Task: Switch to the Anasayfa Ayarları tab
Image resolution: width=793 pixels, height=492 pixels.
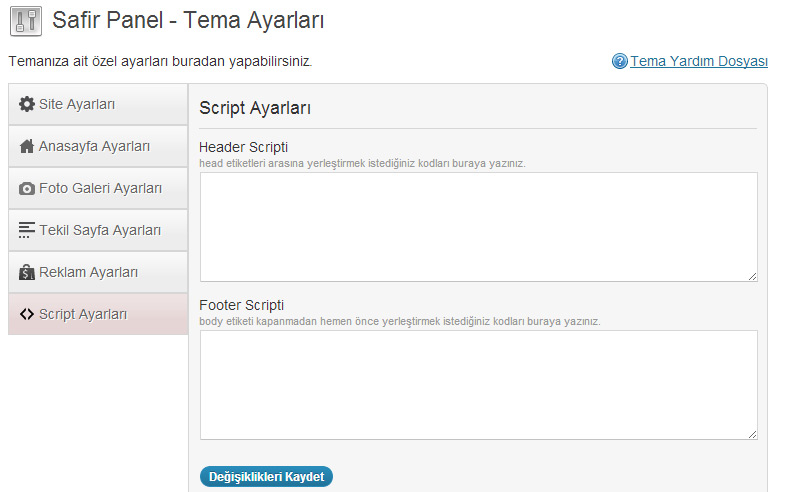Action: pyautogui.click(x=98, y=146)
